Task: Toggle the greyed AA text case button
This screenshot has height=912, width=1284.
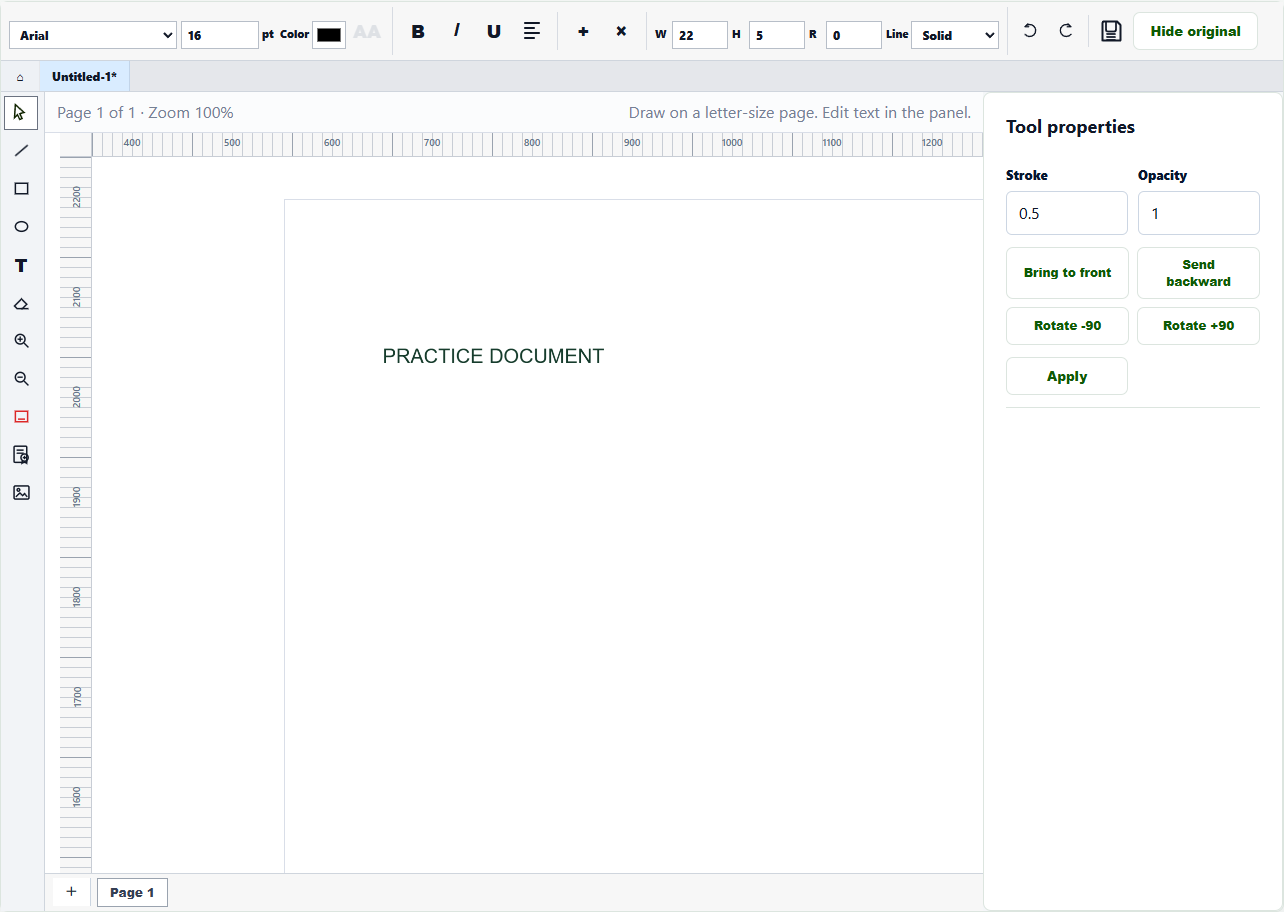Action: click(367, 32)
